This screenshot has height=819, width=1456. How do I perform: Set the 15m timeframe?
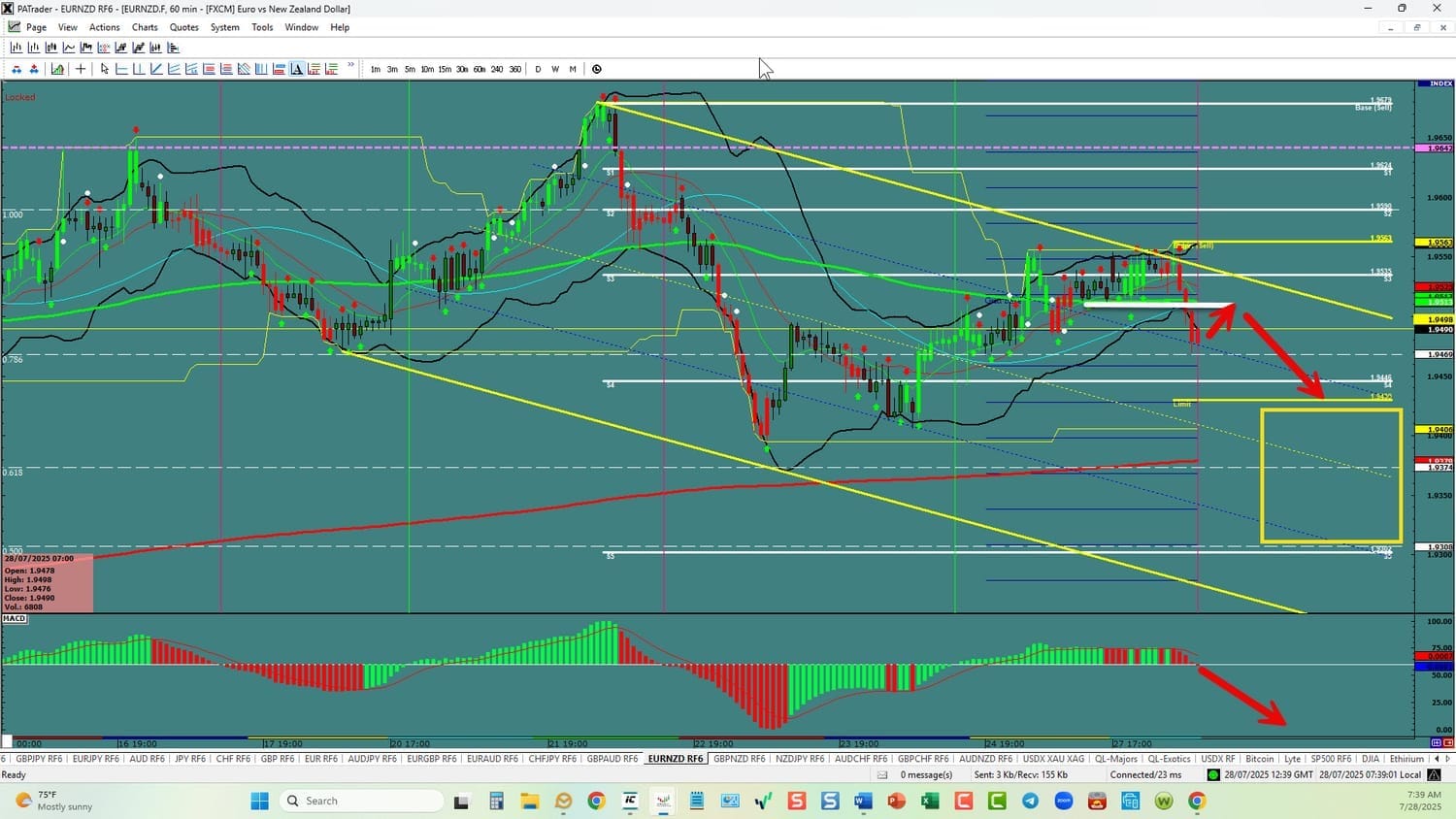coord(445,69)
